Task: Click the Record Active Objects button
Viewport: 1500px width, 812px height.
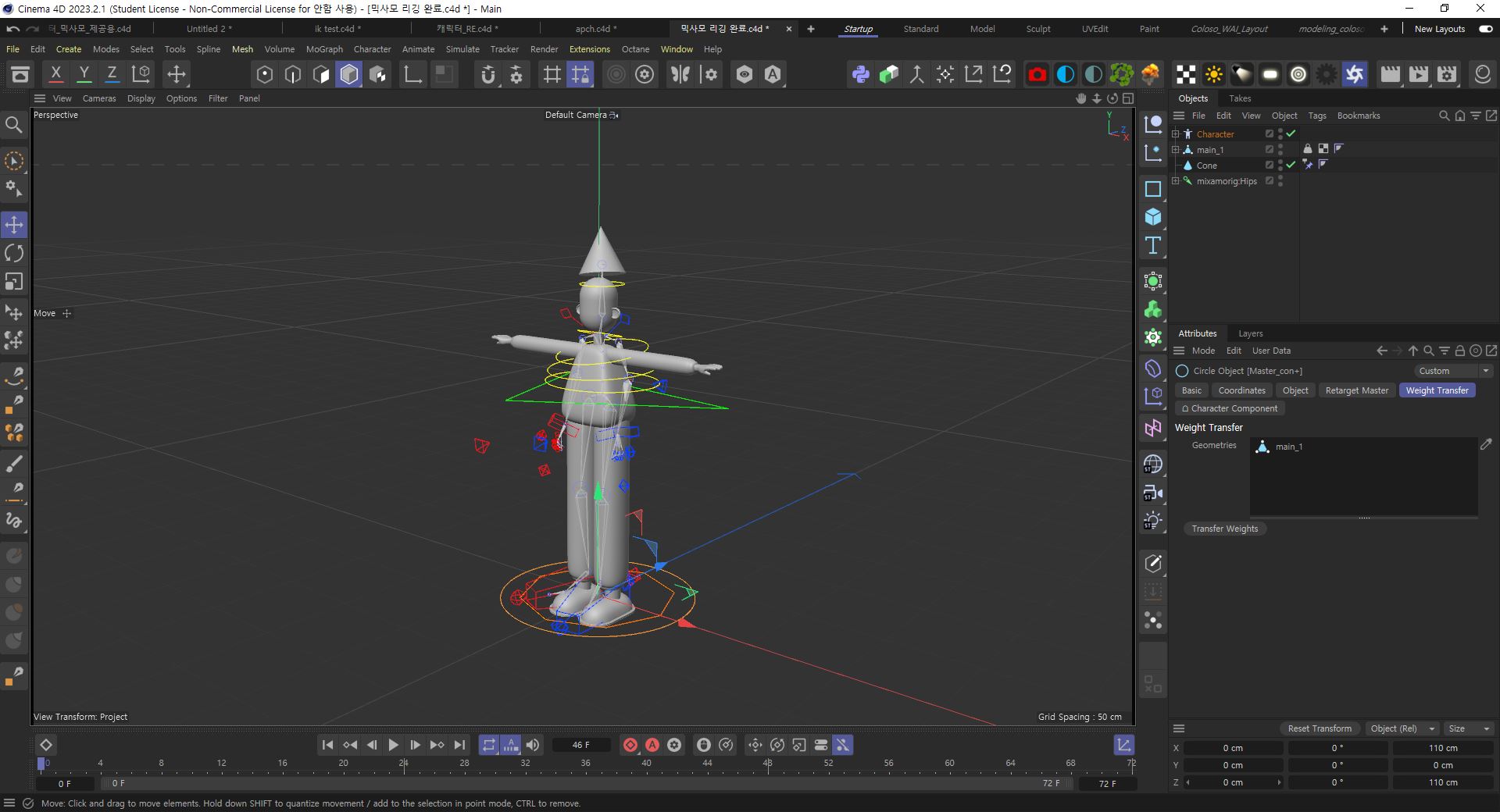Action: (630, 745)
